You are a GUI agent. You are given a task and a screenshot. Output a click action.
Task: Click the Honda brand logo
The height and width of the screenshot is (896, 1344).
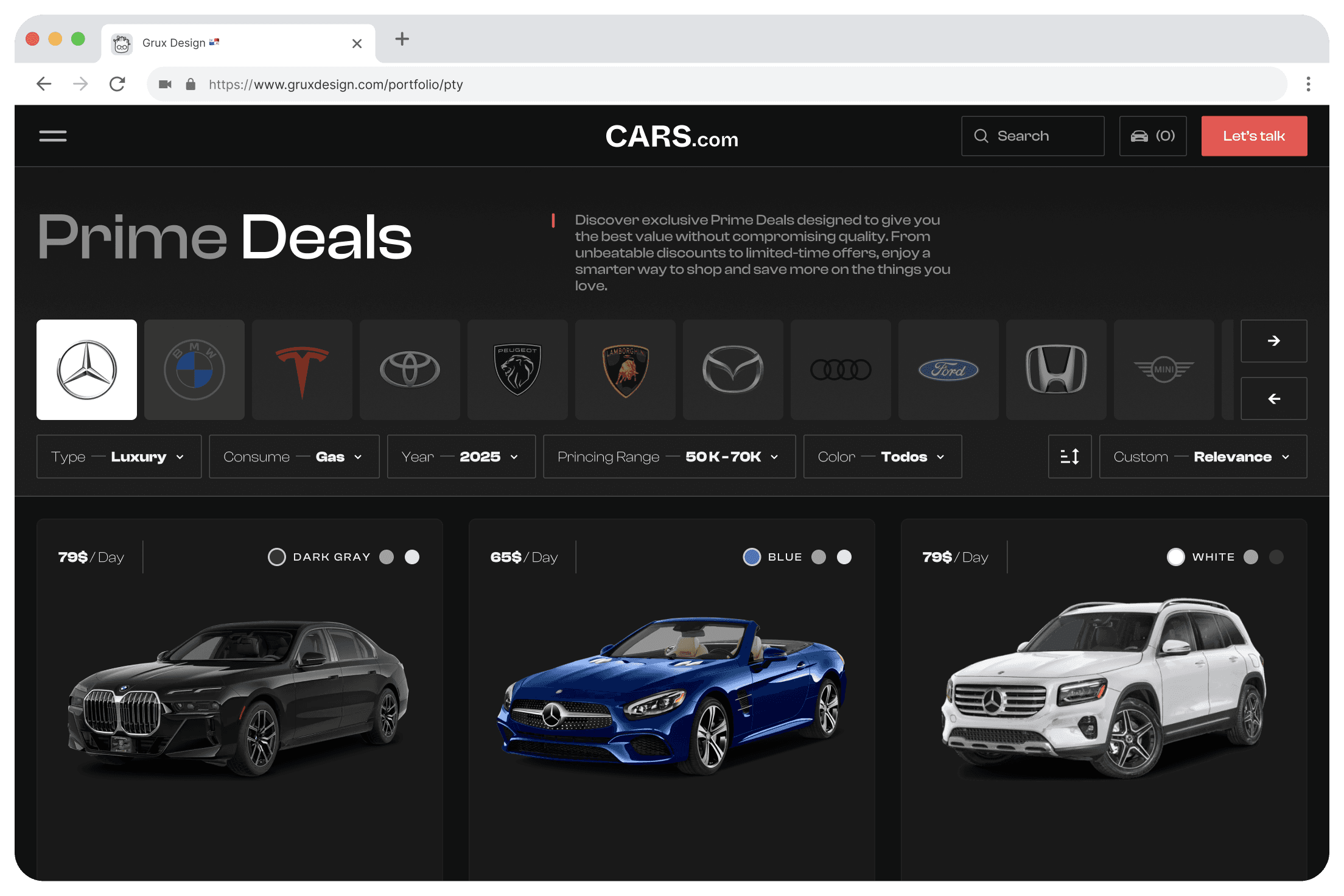(x=1056, y=369)
